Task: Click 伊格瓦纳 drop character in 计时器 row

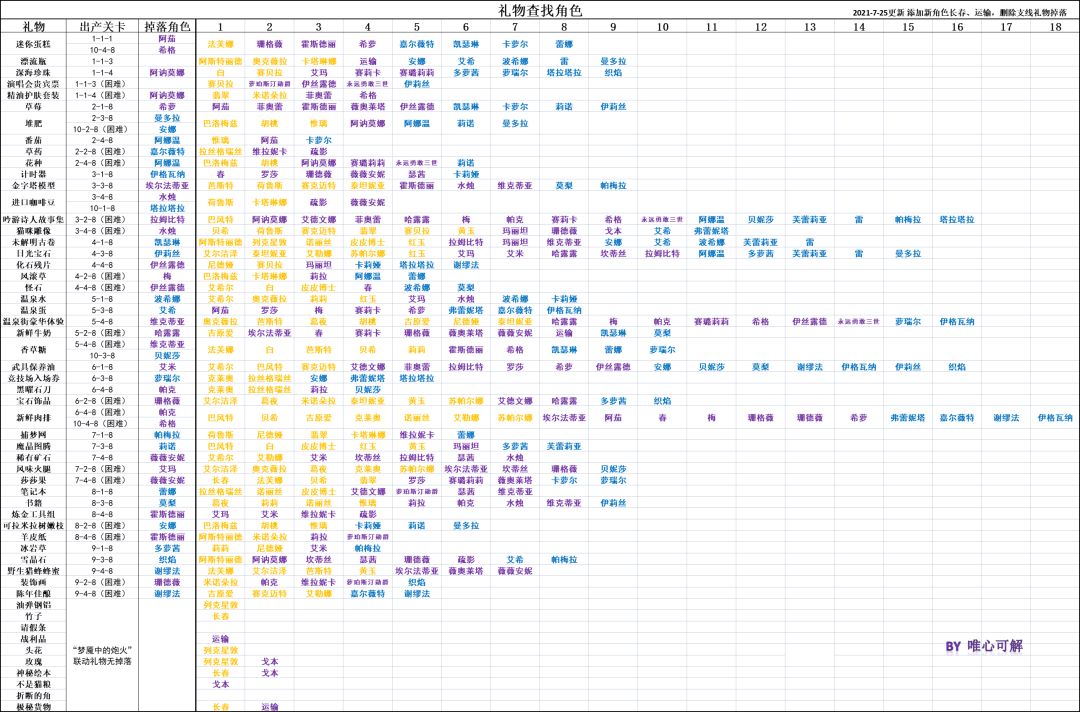Action: (167, 174)
